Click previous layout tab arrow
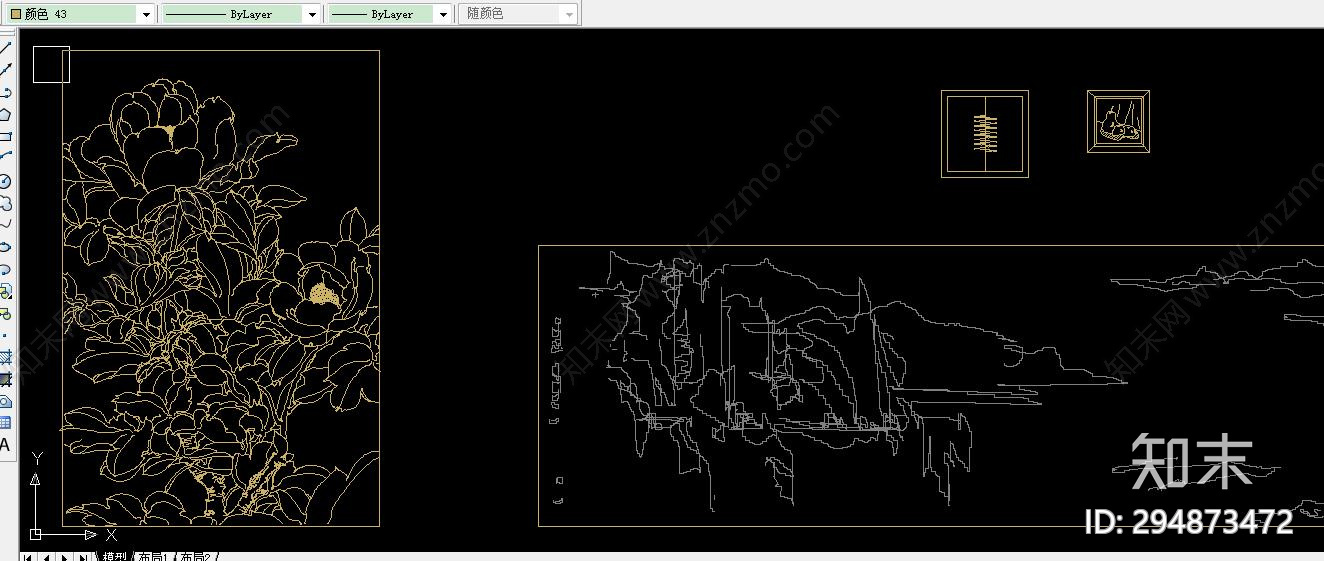 (x=46, y=556)
